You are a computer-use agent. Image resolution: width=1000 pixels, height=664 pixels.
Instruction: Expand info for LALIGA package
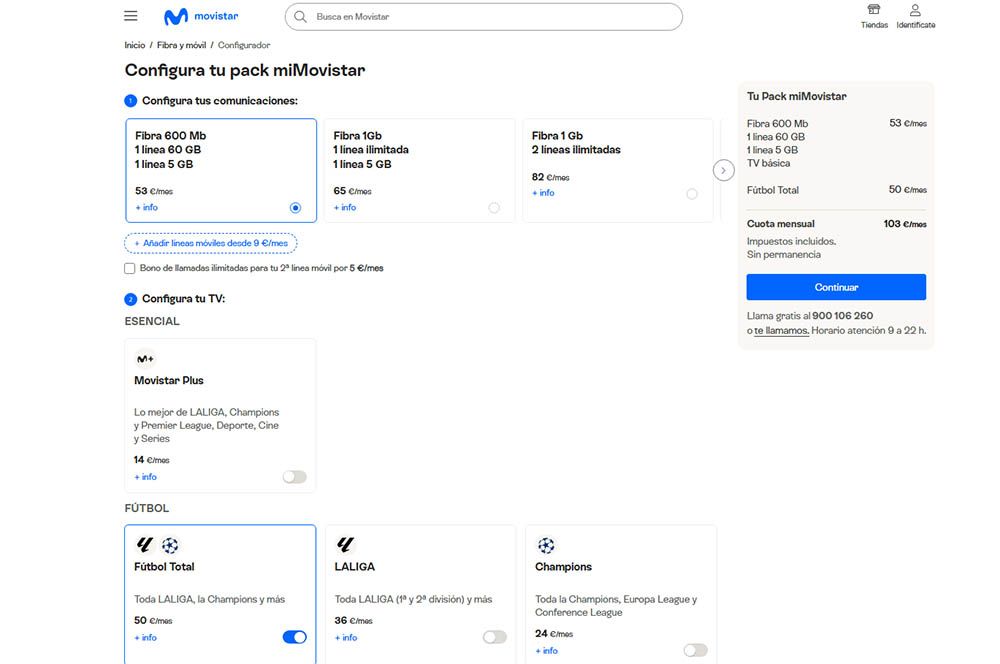(x=346, y=637)
